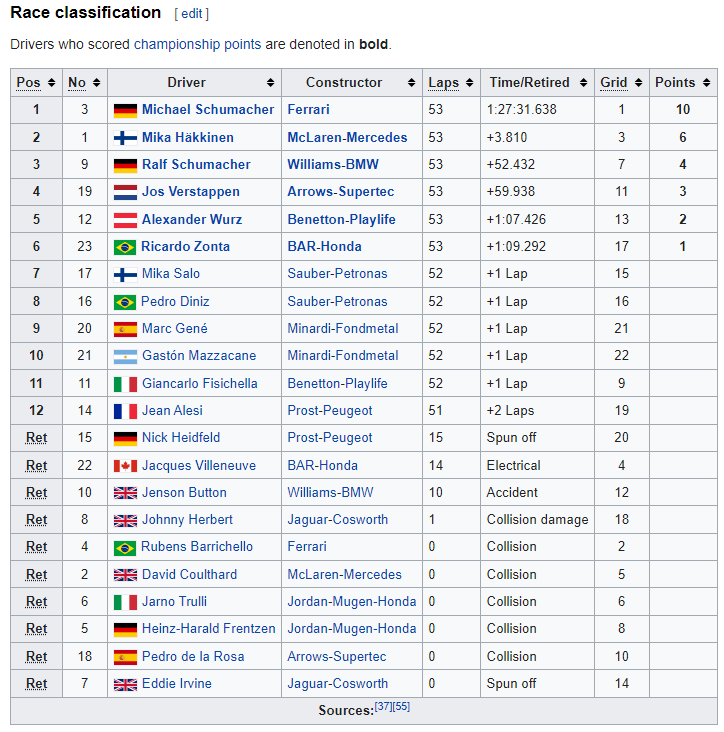
Task: Open Arrows-Supertec link in Verstappen row
Action: pos(341,191)
